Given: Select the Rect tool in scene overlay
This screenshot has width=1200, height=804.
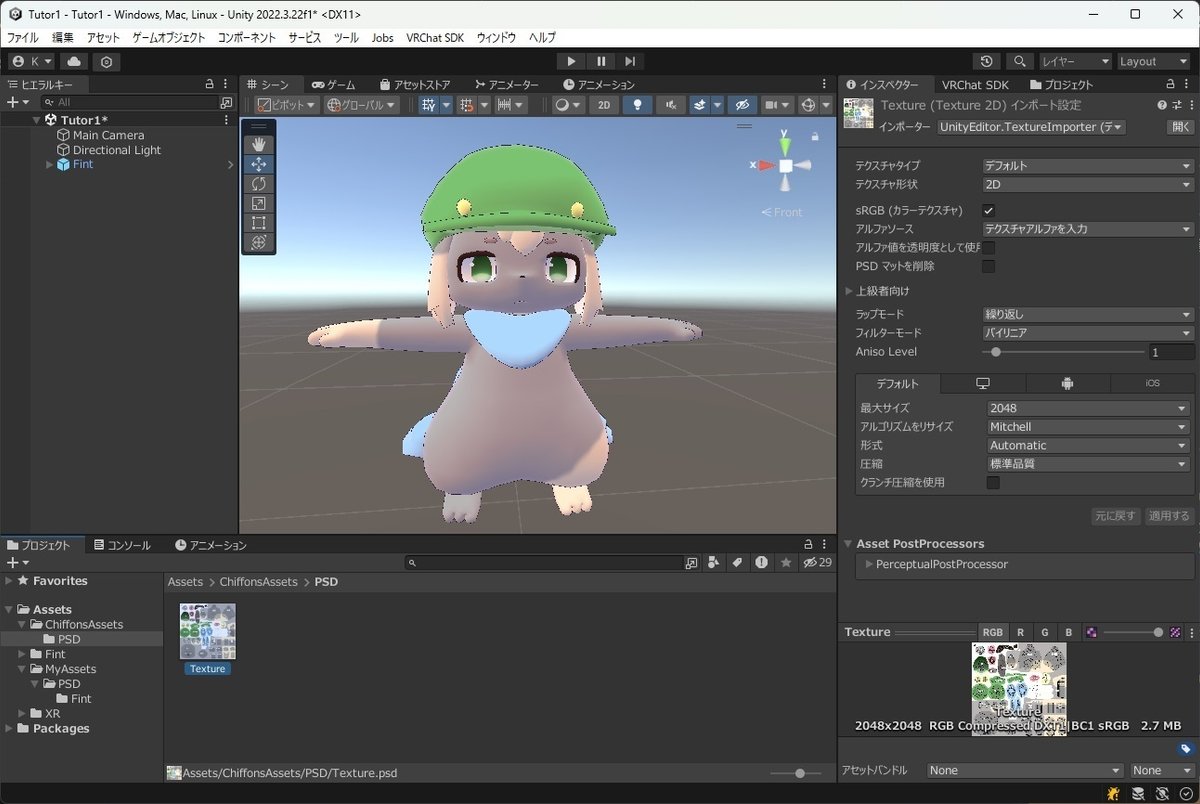Looking at the screenshot, I should tap(258, 223).
